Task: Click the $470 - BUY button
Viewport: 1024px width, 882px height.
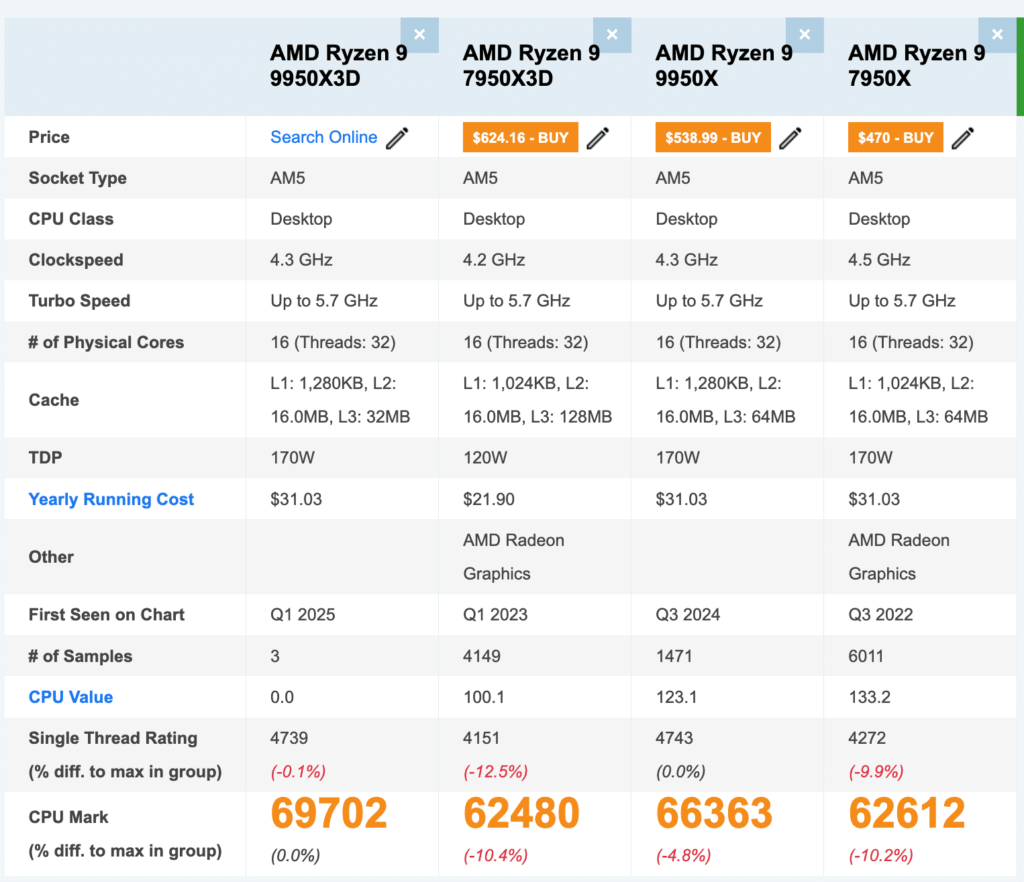Action: coord(895,137)
